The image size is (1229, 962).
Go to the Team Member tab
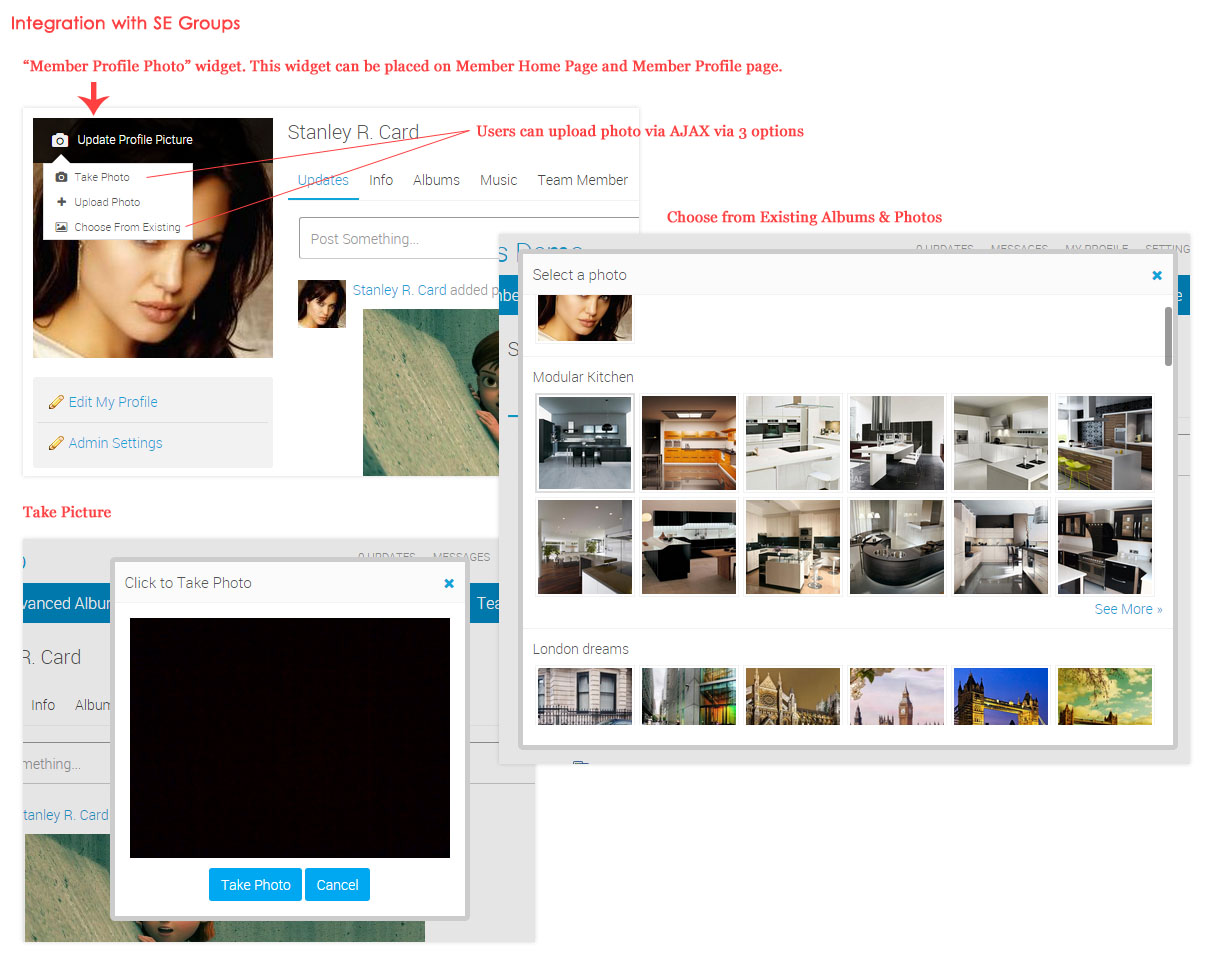pyautogui.click(x=582, y=180)
